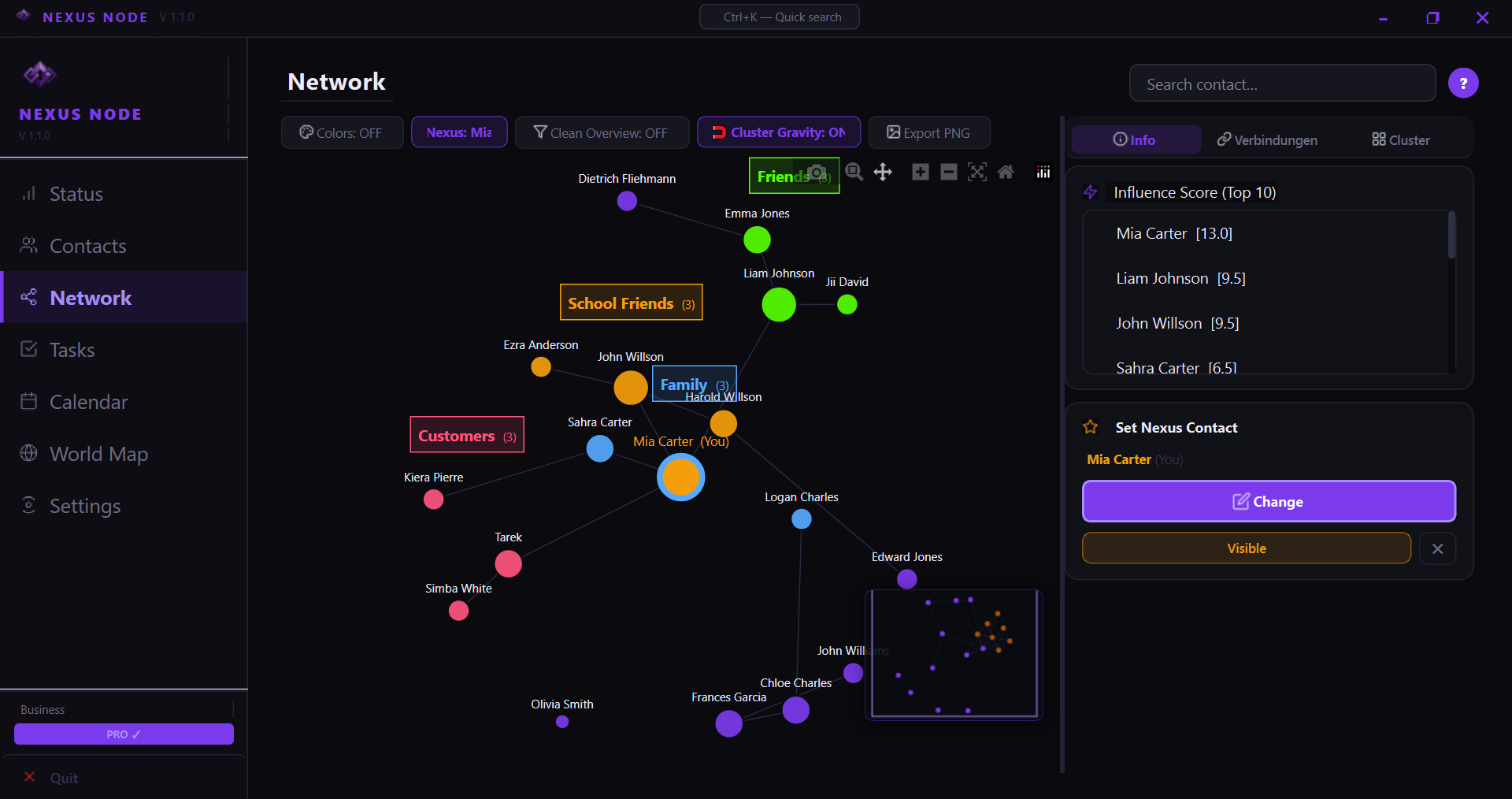The height and width of the screenshot is (799, 1512).
Task: Click the Nexus Node logo in sidebar
Action: 39,75
